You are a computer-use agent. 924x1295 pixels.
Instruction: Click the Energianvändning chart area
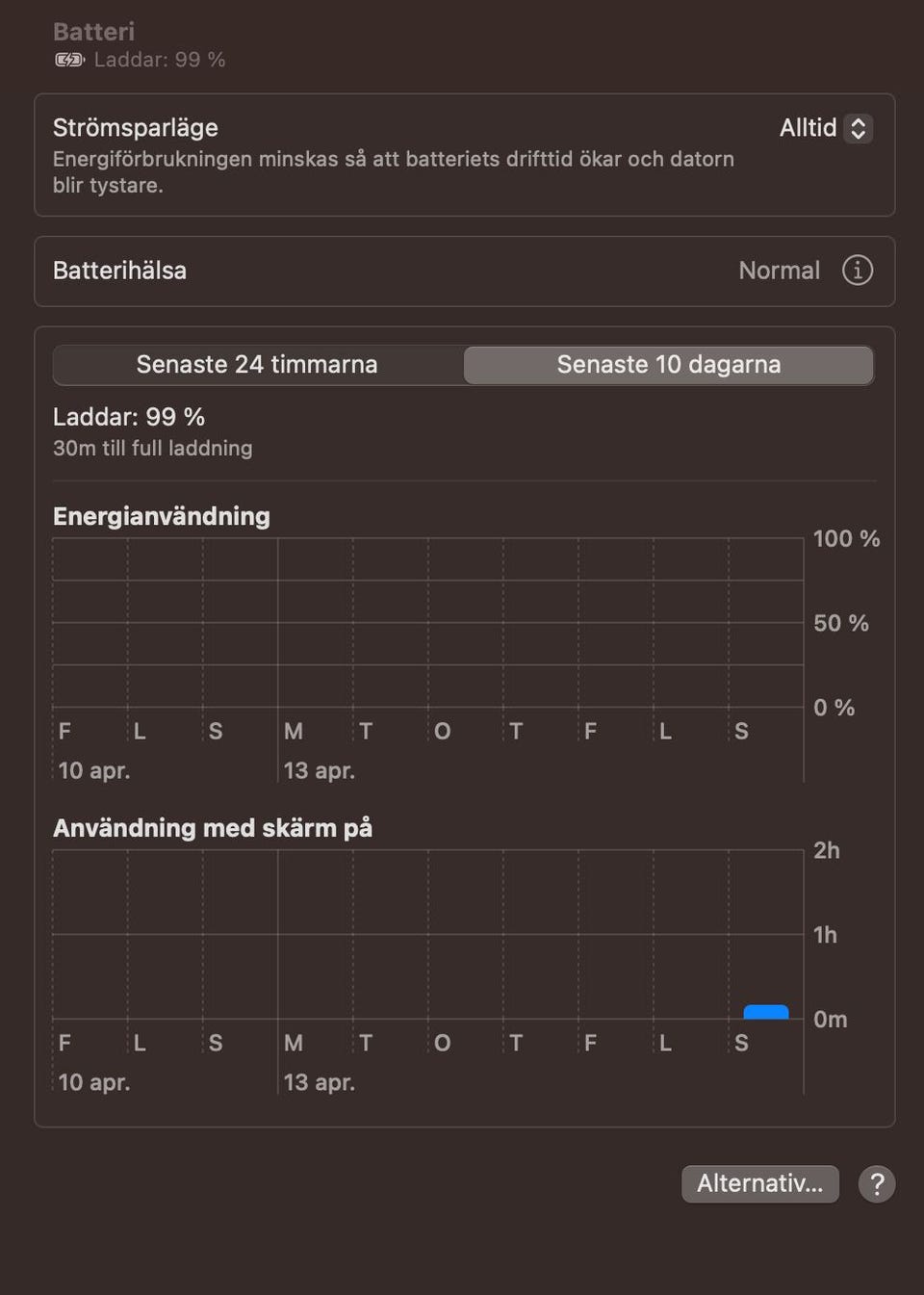427,622
